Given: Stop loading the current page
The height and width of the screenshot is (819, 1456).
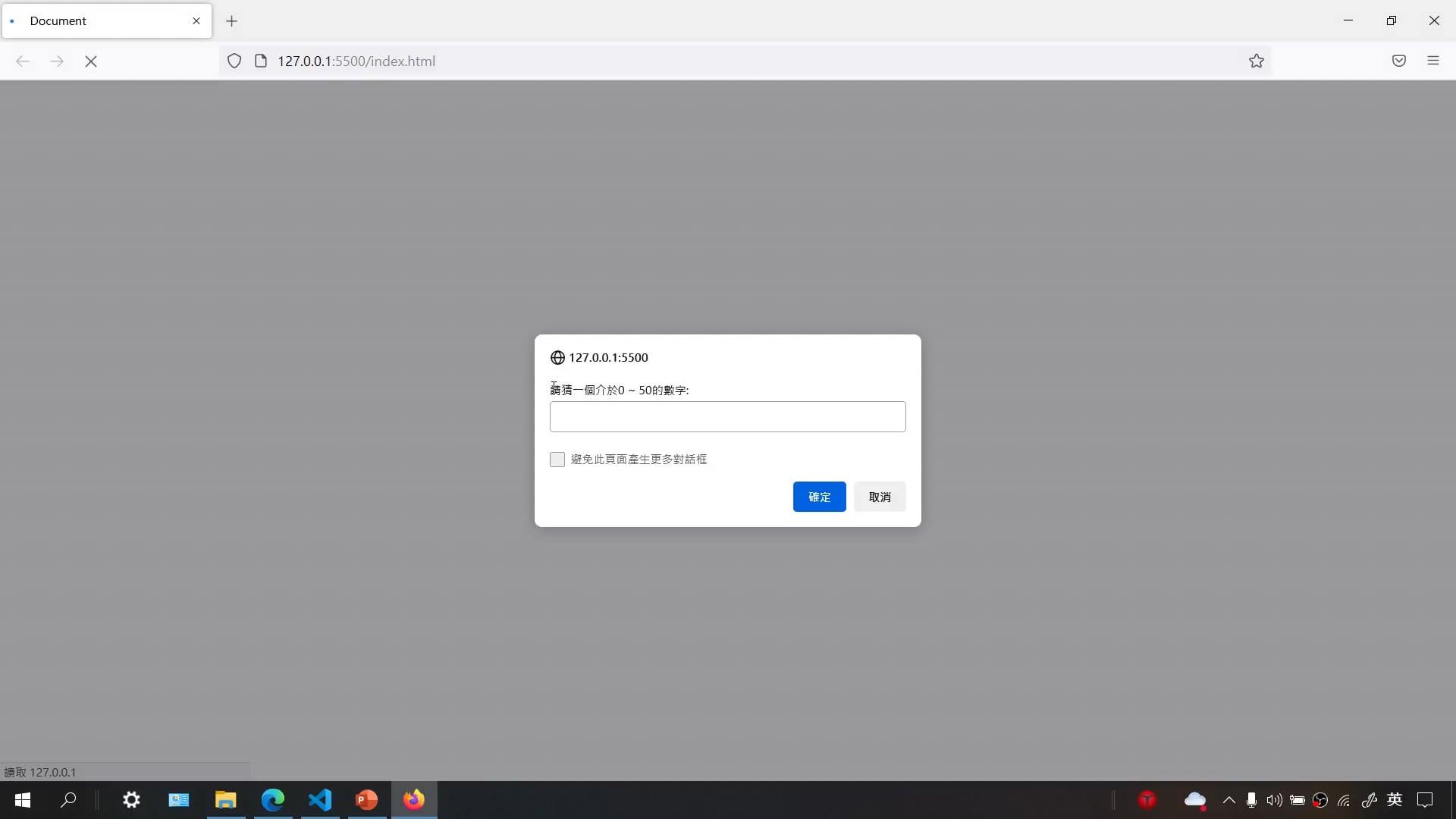Looking at the screenshot, I should click(x=91, y=61).
